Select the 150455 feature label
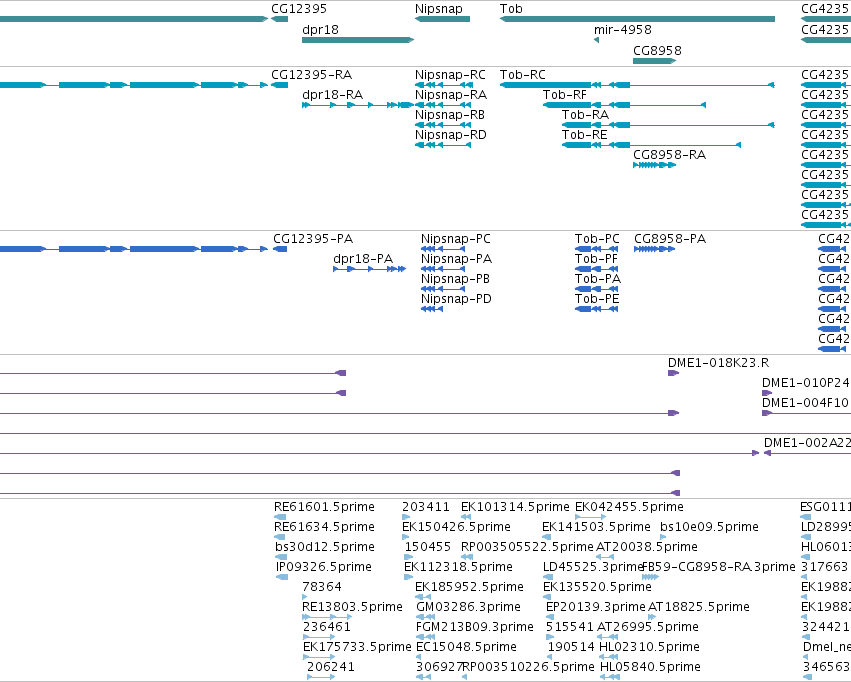This screenshot has width=851, height=682. pos(428,547)
